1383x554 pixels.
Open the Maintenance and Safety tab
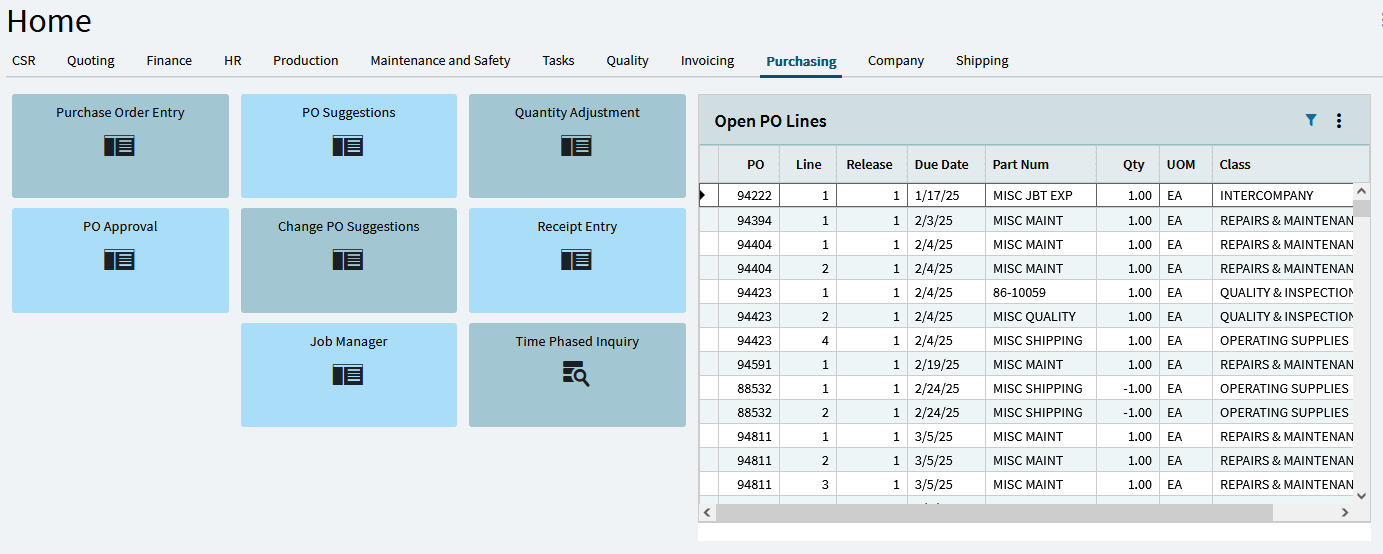coord(440,61)
